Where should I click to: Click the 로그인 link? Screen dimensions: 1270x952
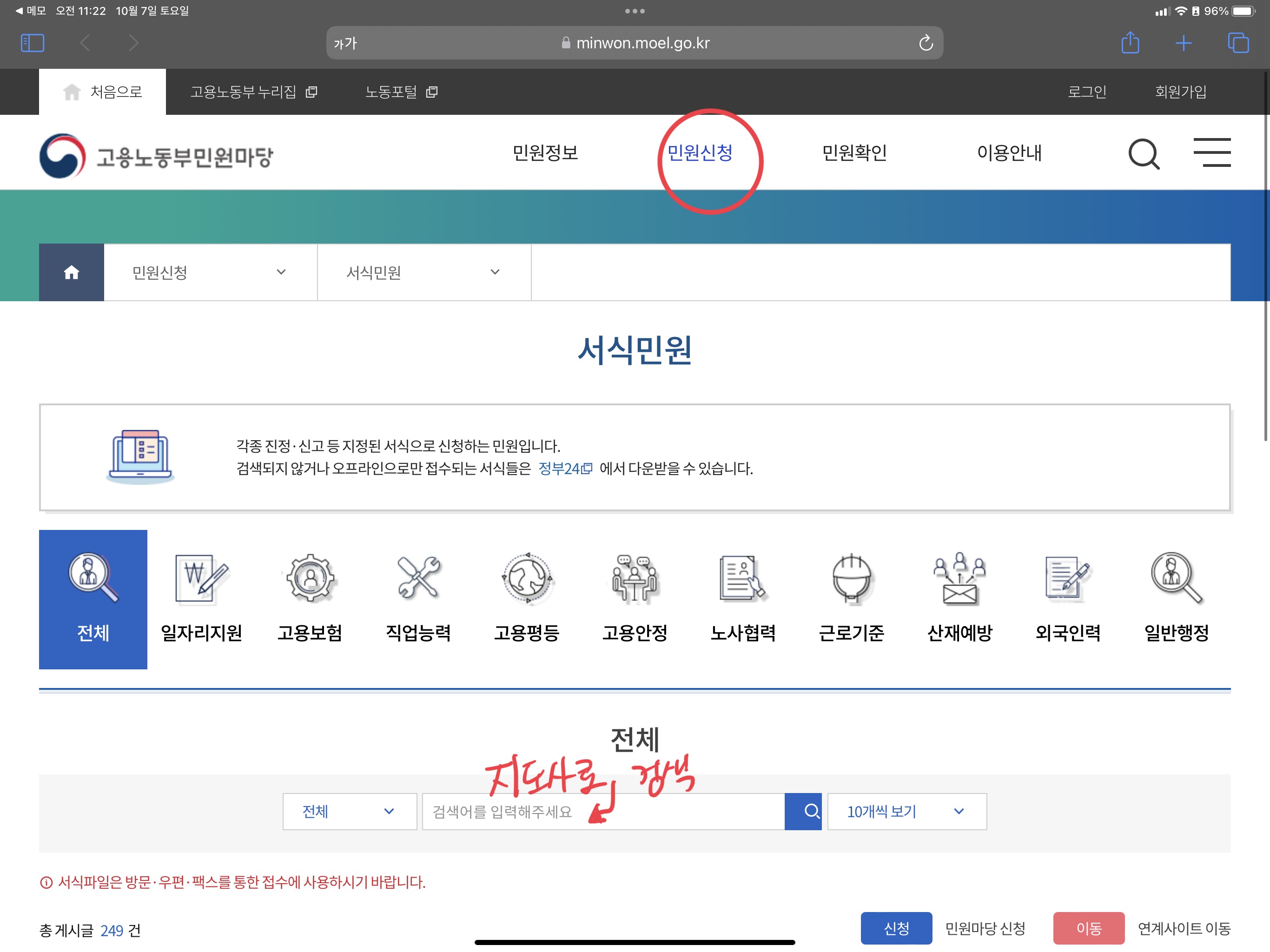1086,92
